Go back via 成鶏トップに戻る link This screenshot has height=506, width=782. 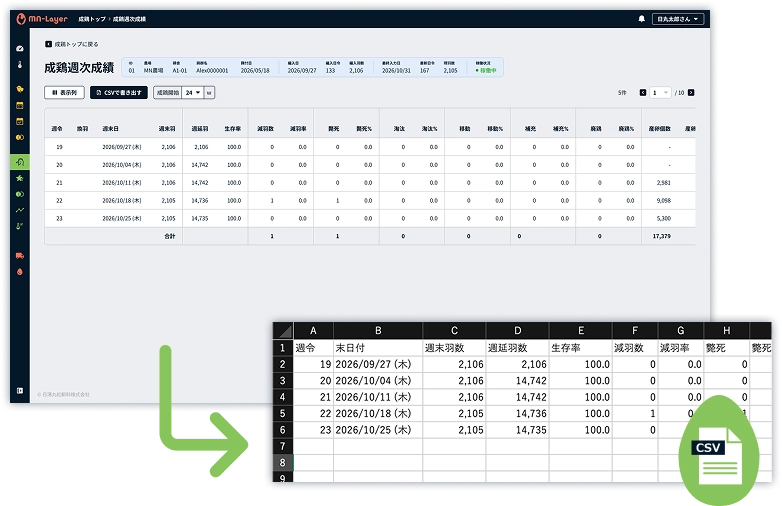point(72,45)
